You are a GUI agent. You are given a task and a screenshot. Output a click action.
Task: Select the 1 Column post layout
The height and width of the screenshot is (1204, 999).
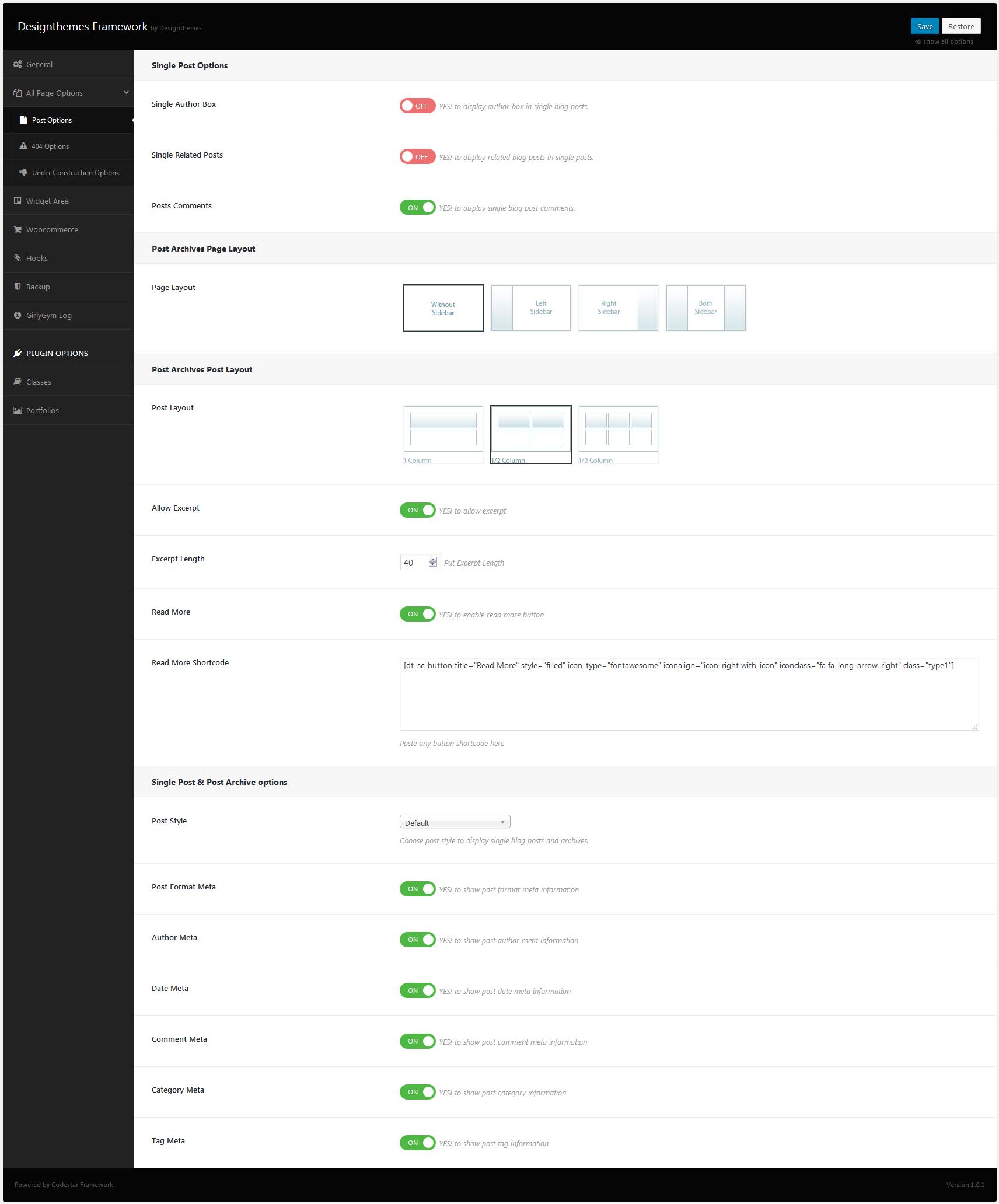(x=443, y=435)
